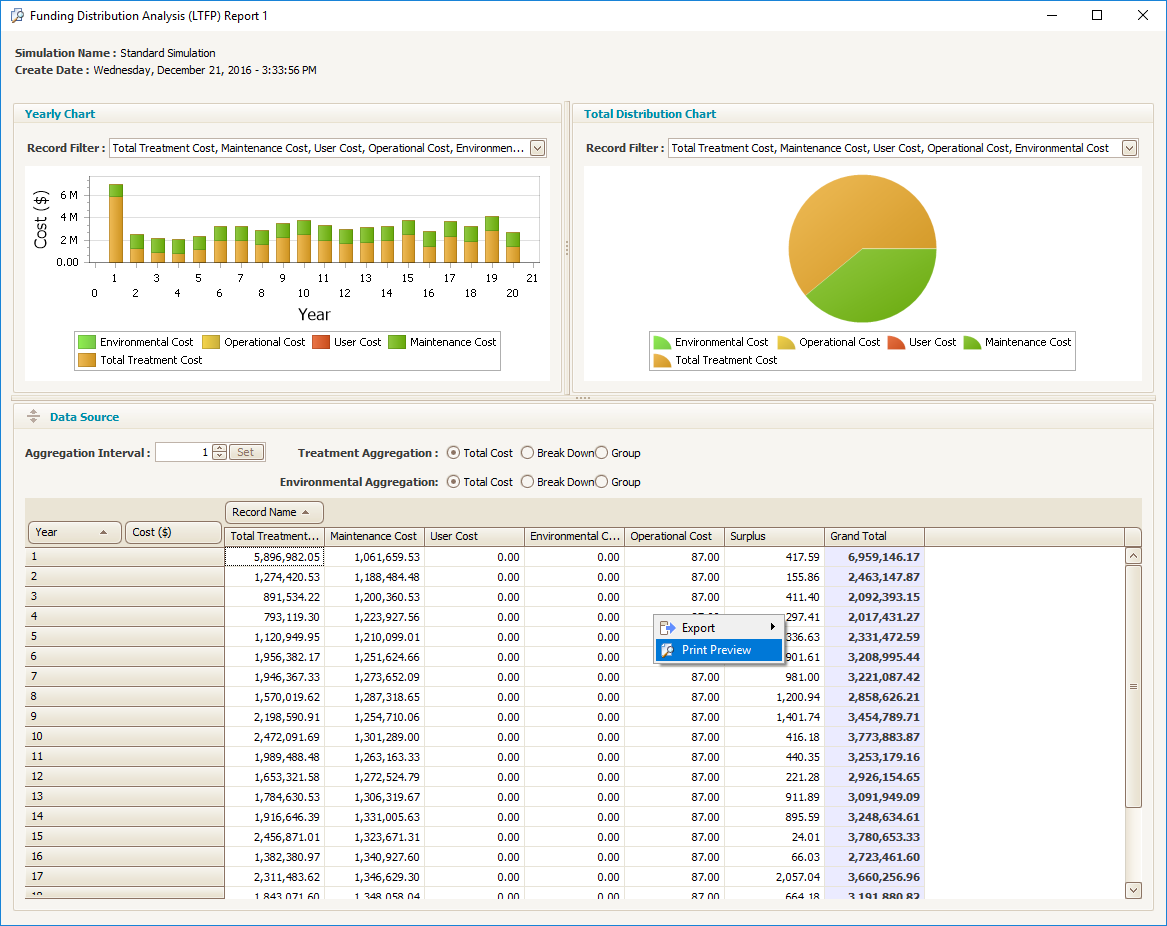Select Total Cost for Environmental Aggregation
Image resolution: width=1167 pixels, height=926 pixels.
pos(454,482)
